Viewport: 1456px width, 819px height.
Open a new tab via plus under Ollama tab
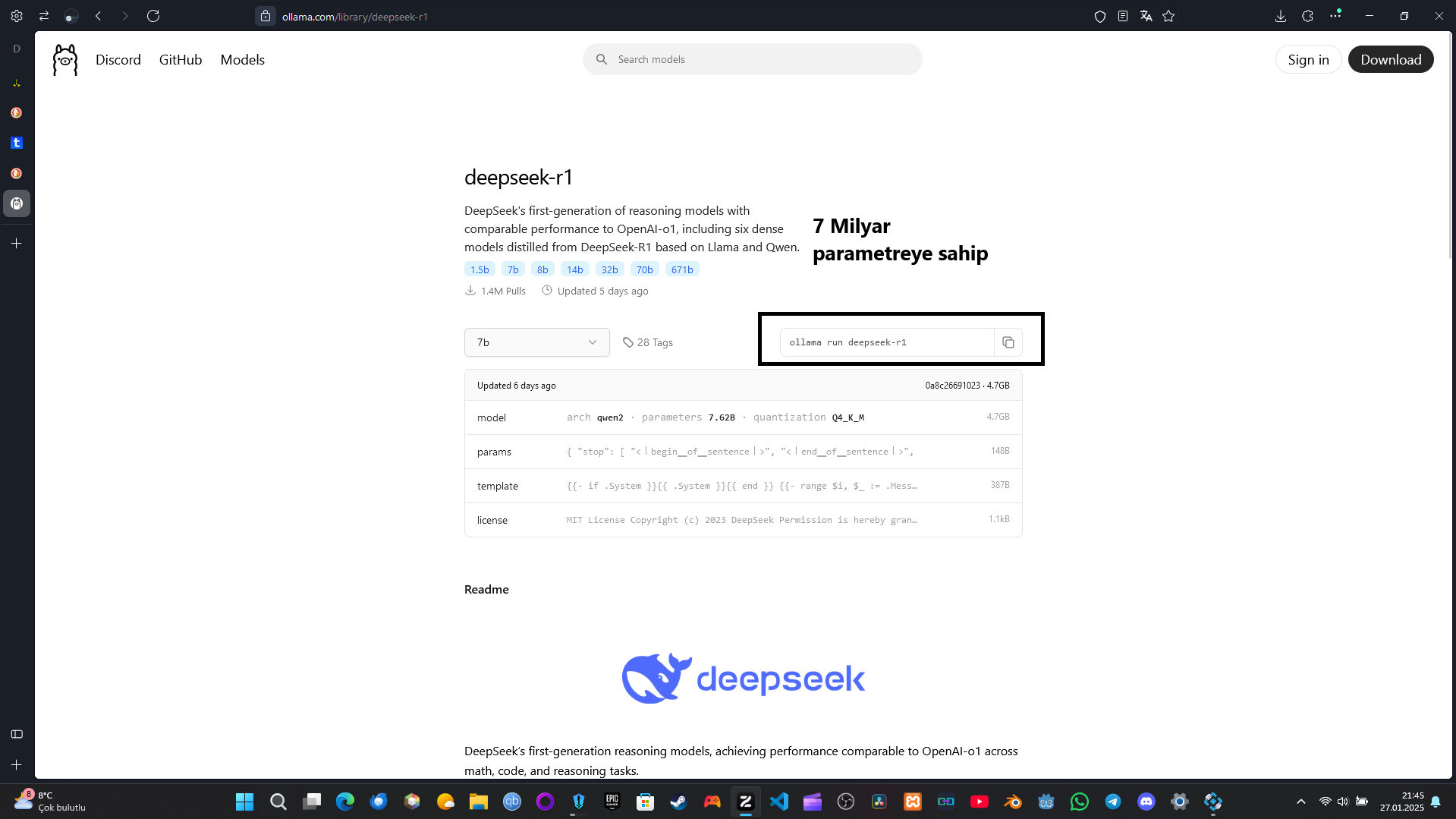click(x=17, y=244)
